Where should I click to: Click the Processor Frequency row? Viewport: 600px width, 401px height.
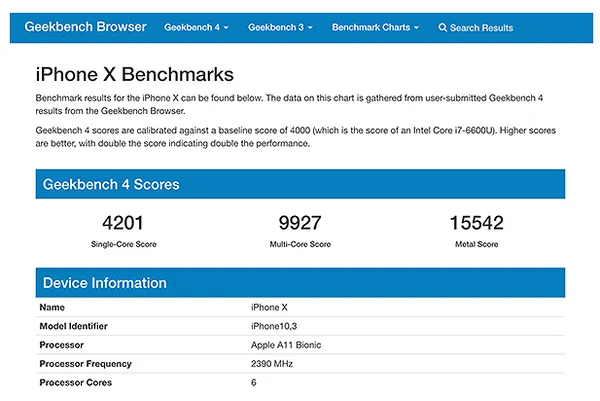pyautogui.click(x=300, y=364)
